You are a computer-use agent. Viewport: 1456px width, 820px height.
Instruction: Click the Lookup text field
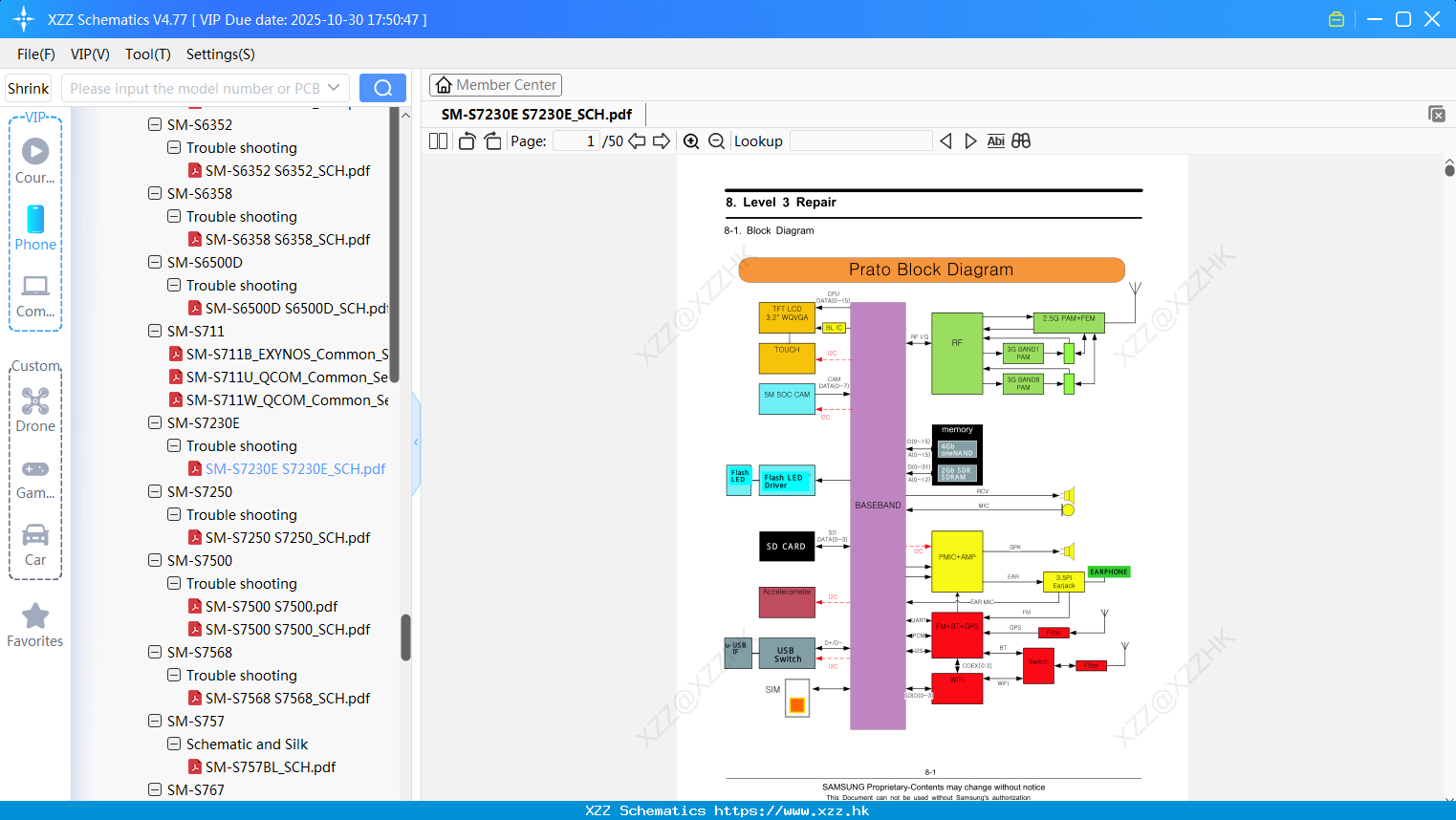coord(860,140)
